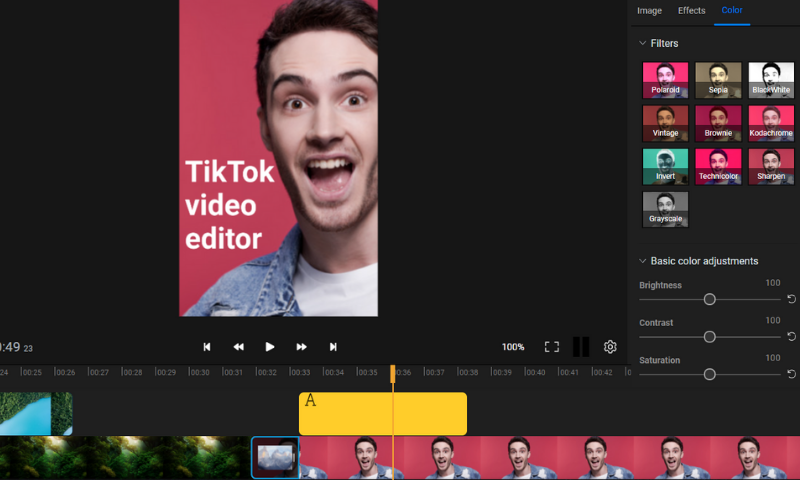Apply the Vintage filter
The height and width of the screenshot is (480, 800).
665,123
